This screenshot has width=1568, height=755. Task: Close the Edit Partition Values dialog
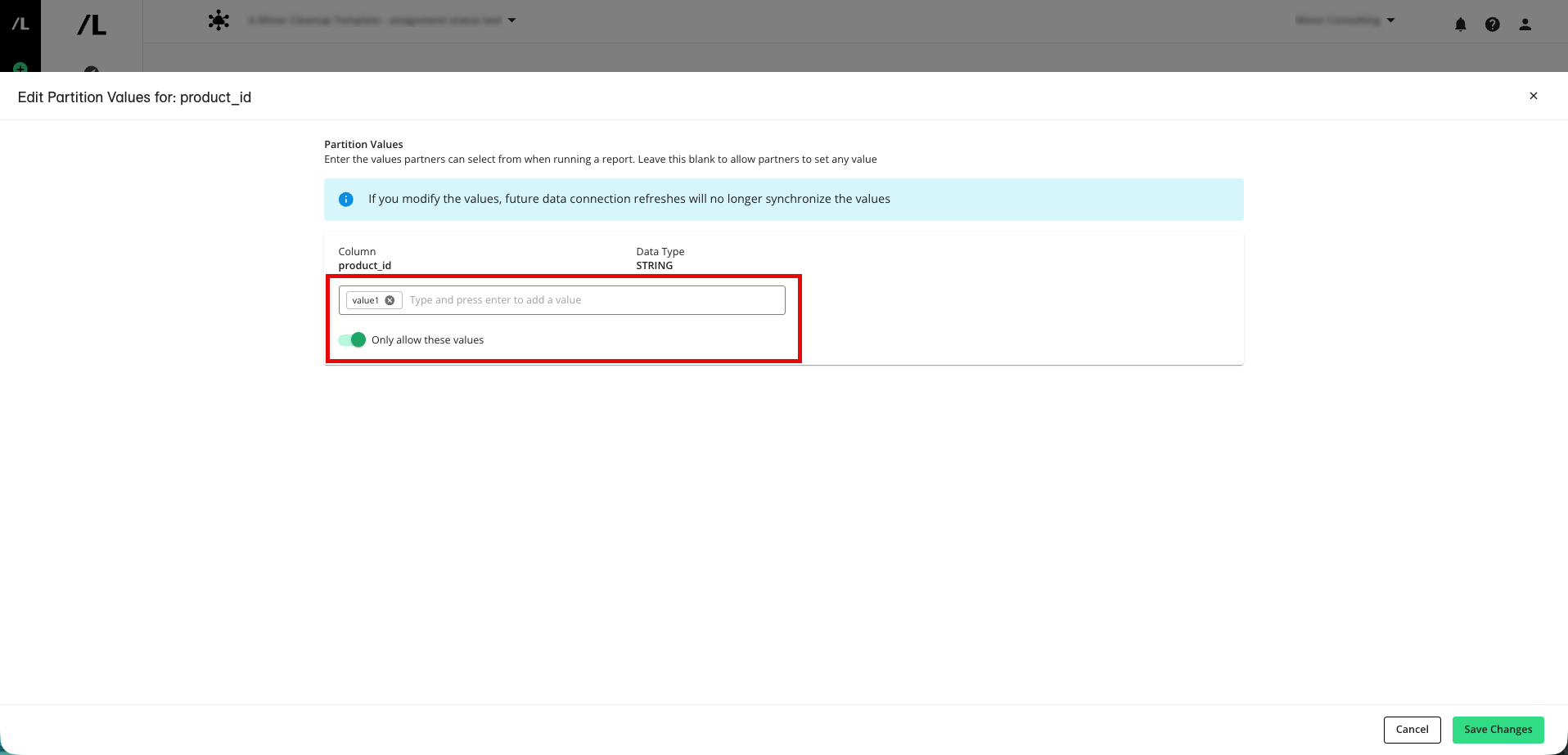[1534, 96]
